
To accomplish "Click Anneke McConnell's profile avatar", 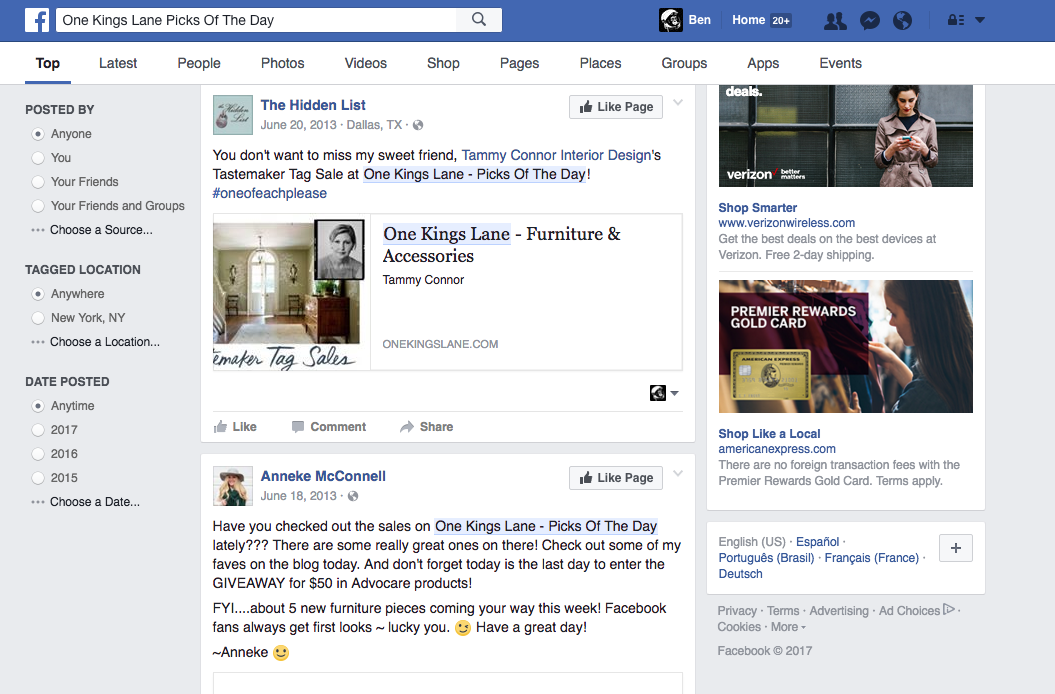I will coord(233,486).
